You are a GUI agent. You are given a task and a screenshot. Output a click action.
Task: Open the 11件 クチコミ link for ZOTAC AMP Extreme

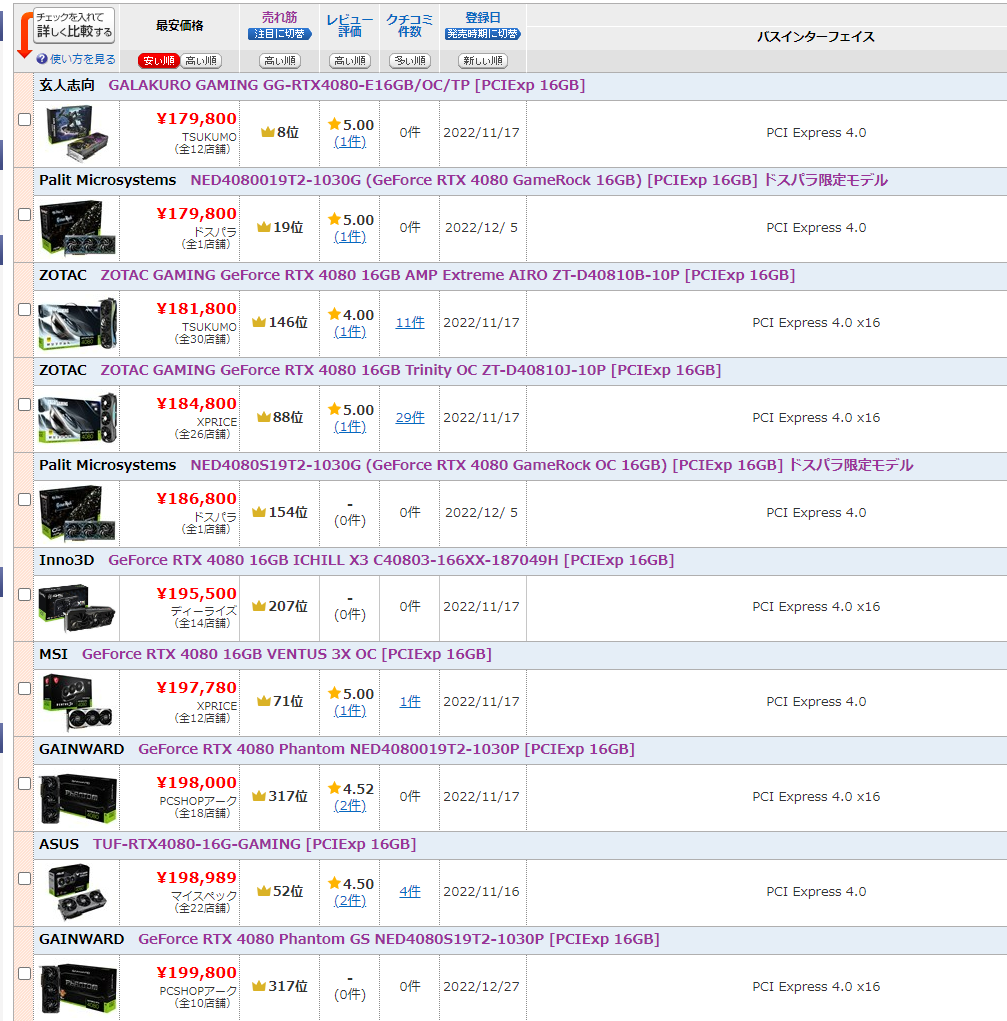[410, 323]
